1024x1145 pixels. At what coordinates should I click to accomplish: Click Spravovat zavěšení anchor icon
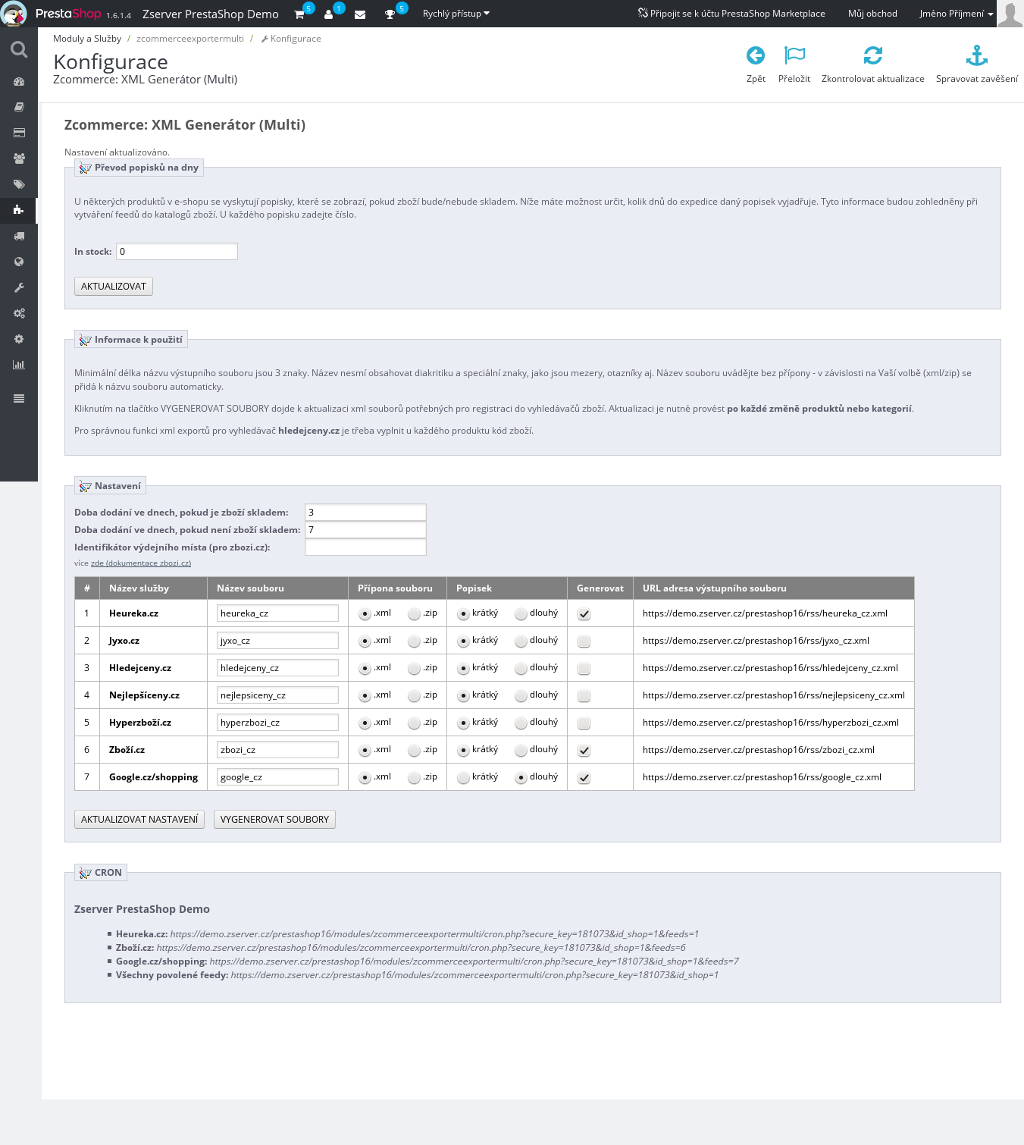click(977, 55)
